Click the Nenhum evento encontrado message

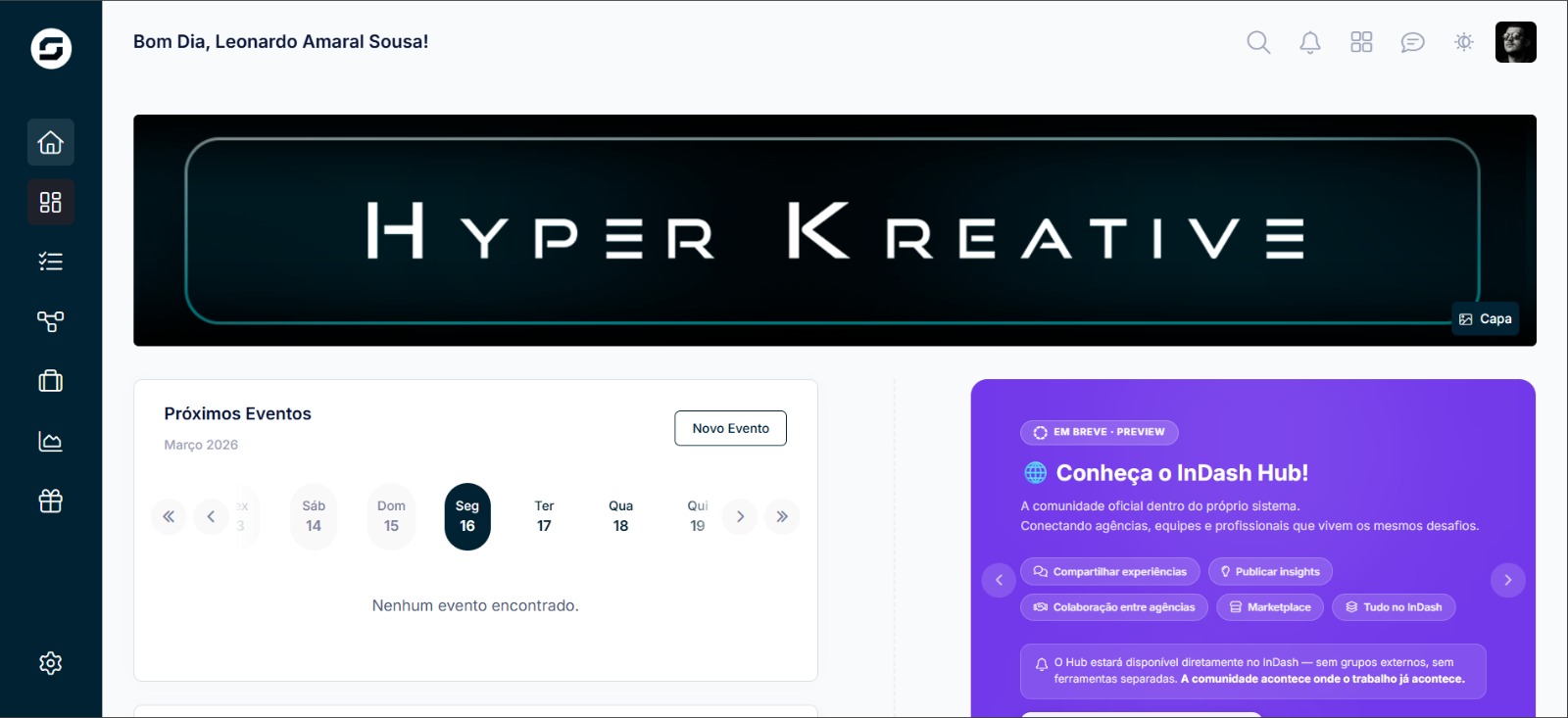pyautogui.click(x=475, y=605)
